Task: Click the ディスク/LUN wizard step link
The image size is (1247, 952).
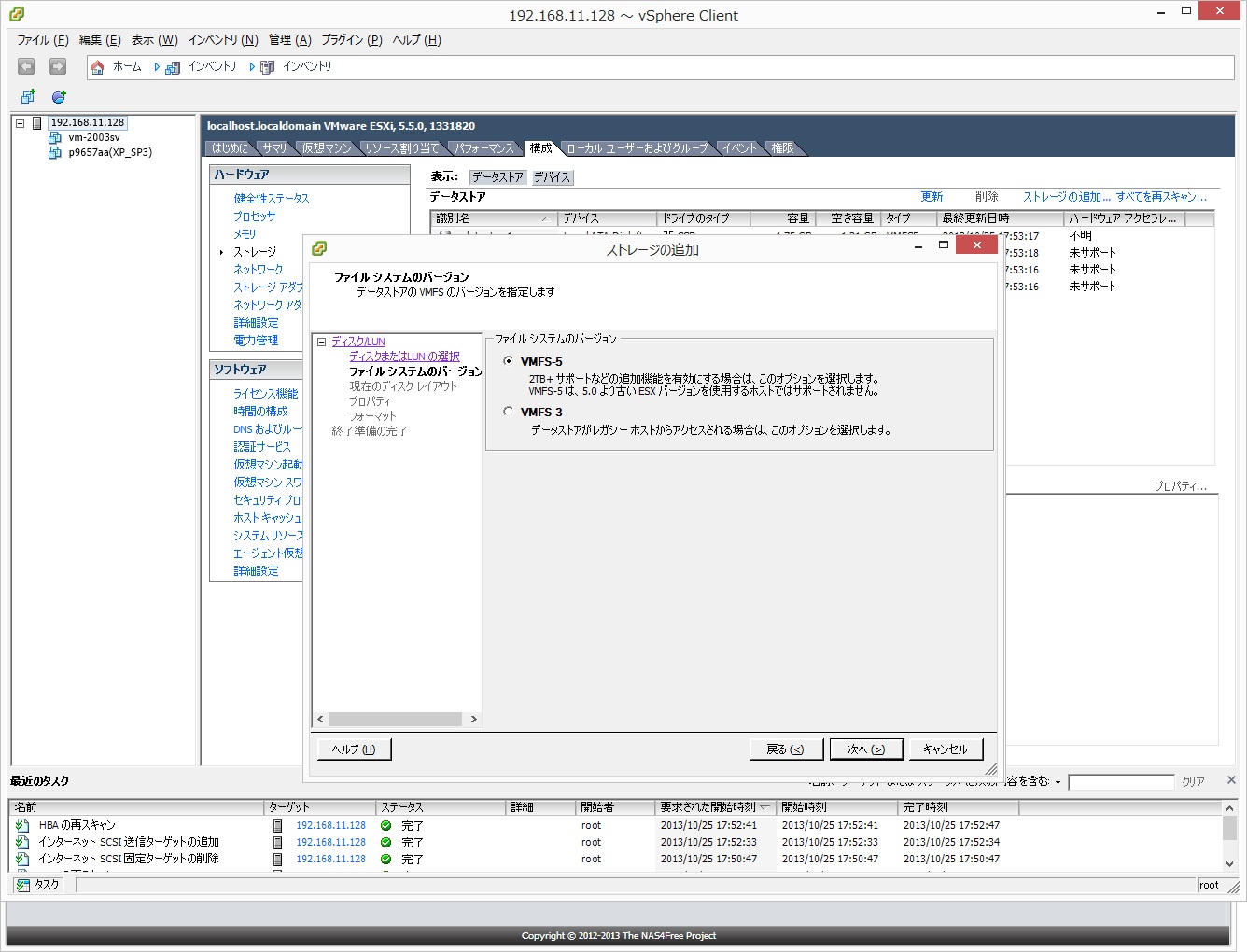Action: (x=357, y=342)
